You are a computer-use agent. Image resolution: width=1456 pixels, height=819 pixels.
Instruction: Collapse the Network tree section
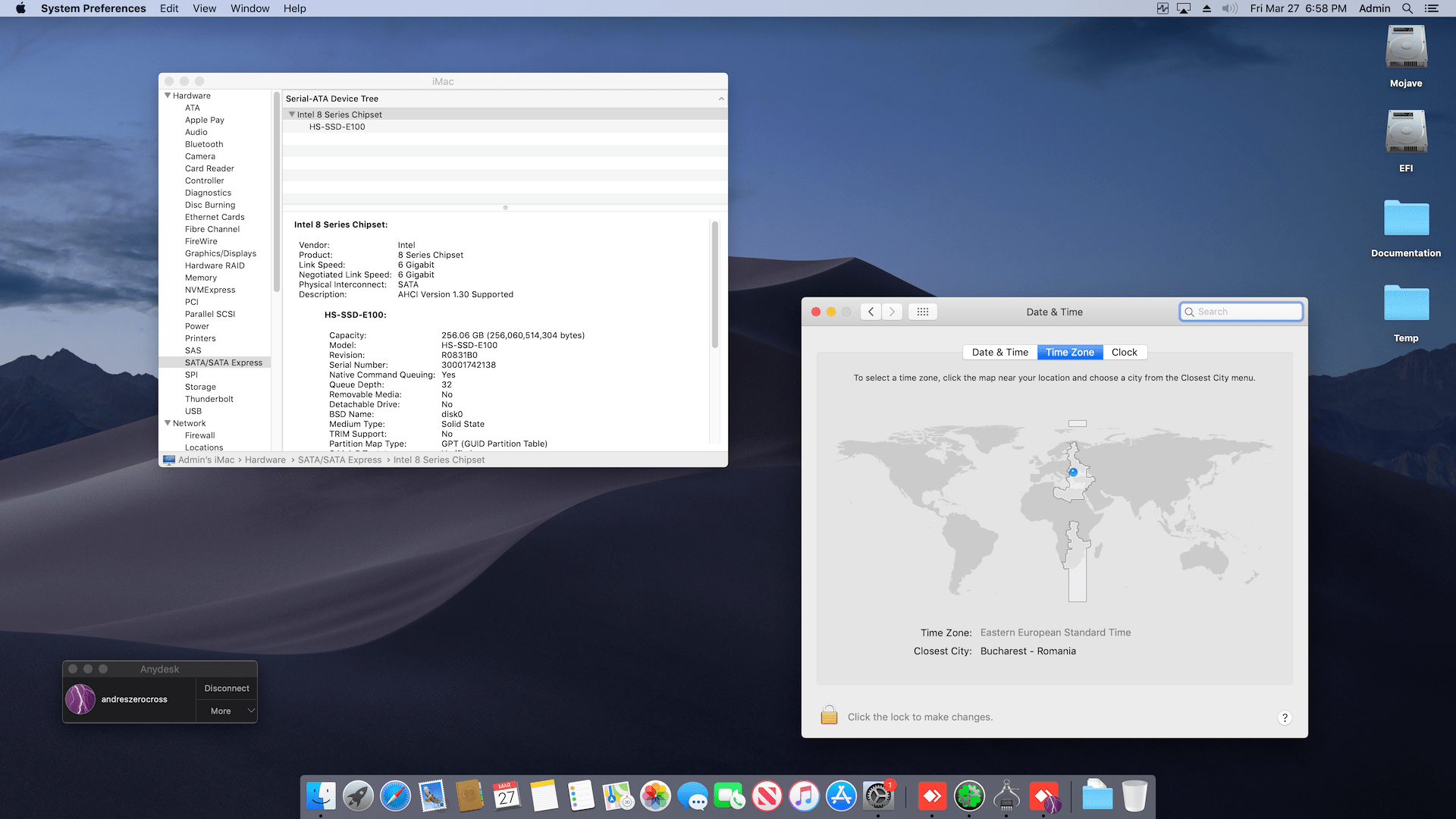point(168,423)
